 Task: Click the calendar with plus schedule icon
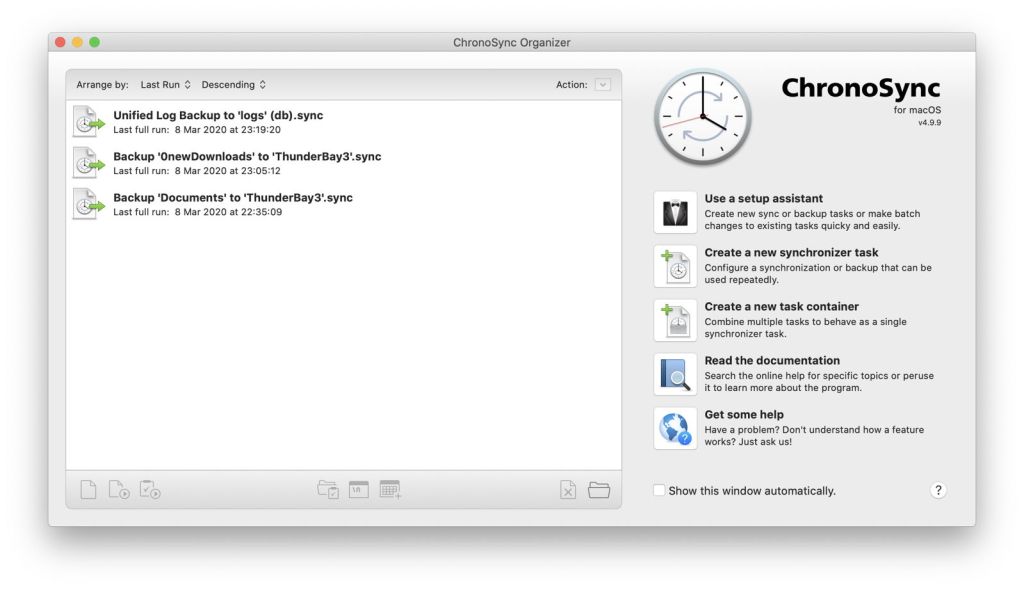click(390, 490)
